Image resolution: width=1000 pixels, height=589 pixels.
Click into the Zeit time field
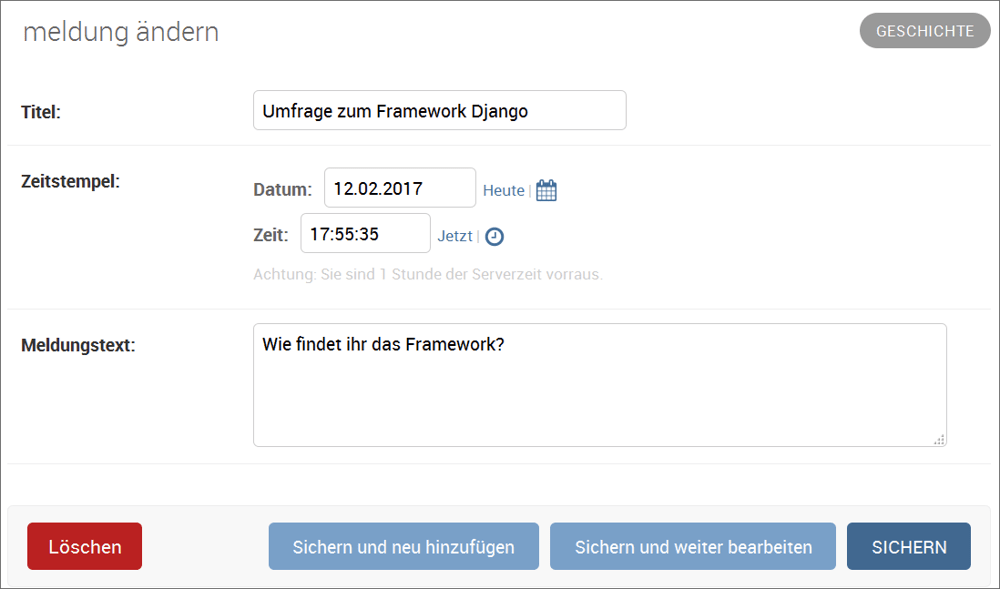pos(365,235)
